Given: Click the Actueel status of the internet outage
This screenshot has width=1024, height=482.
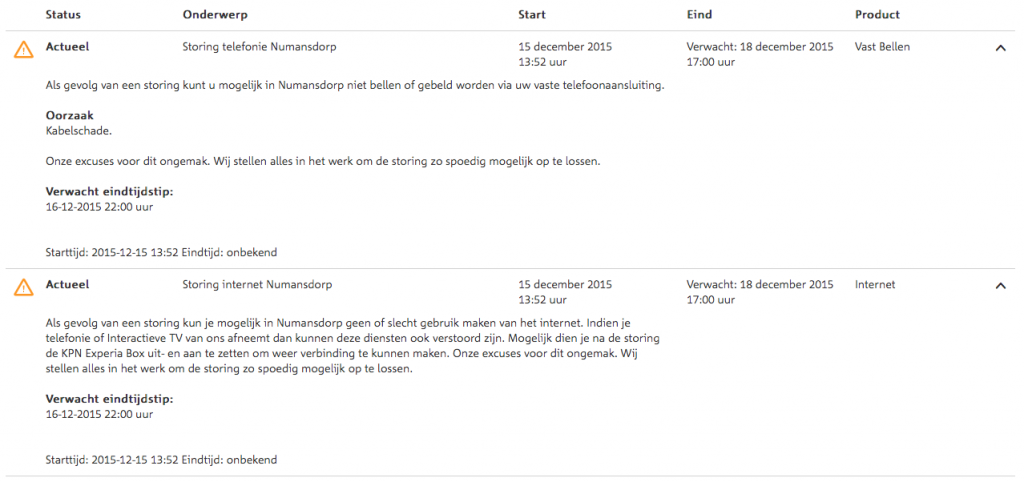Looking at the screenshot, I should (x=67, y=285).
